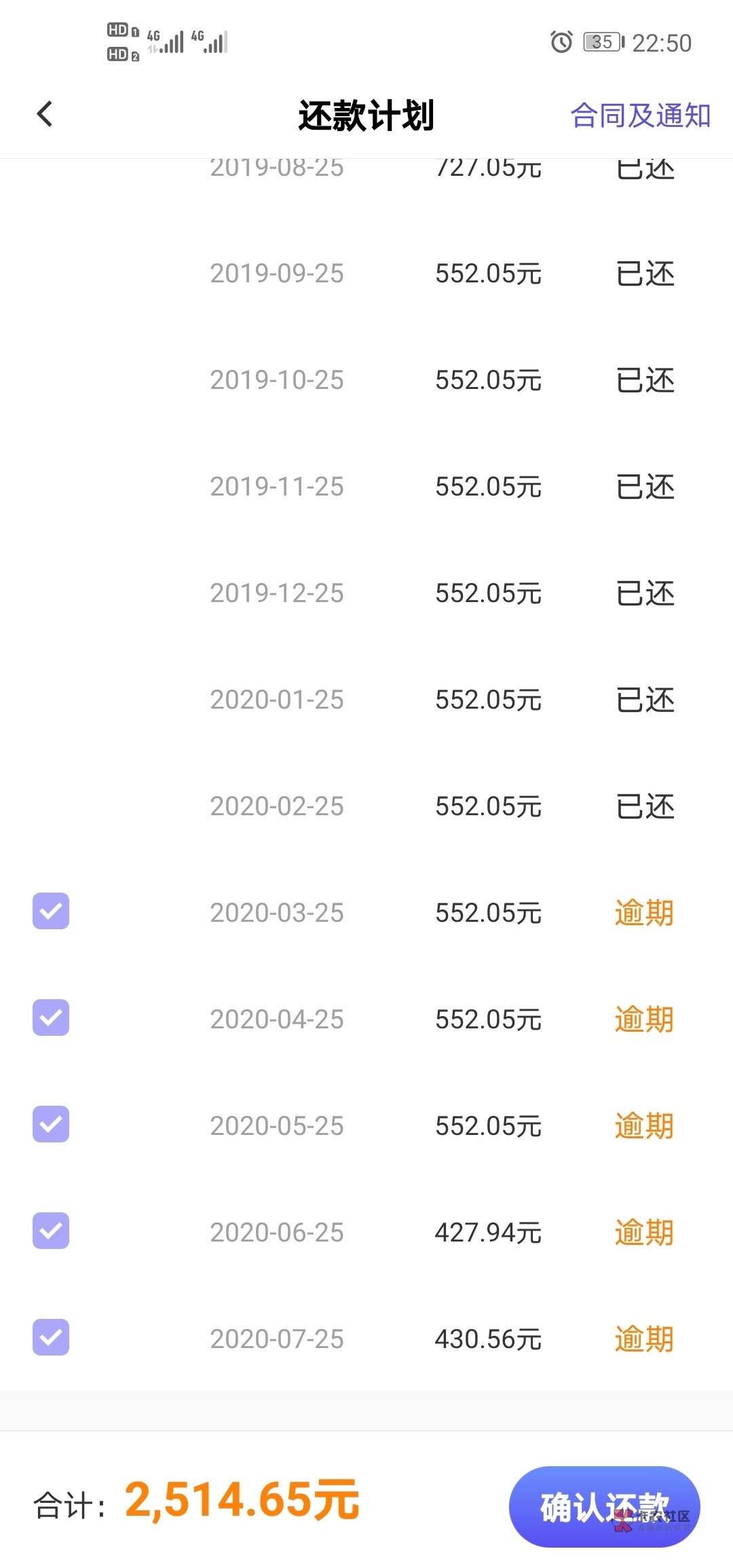This screenshot has width=733, height=1568.
Task: Tap the battery level indicator
Action: click(603, 42)
